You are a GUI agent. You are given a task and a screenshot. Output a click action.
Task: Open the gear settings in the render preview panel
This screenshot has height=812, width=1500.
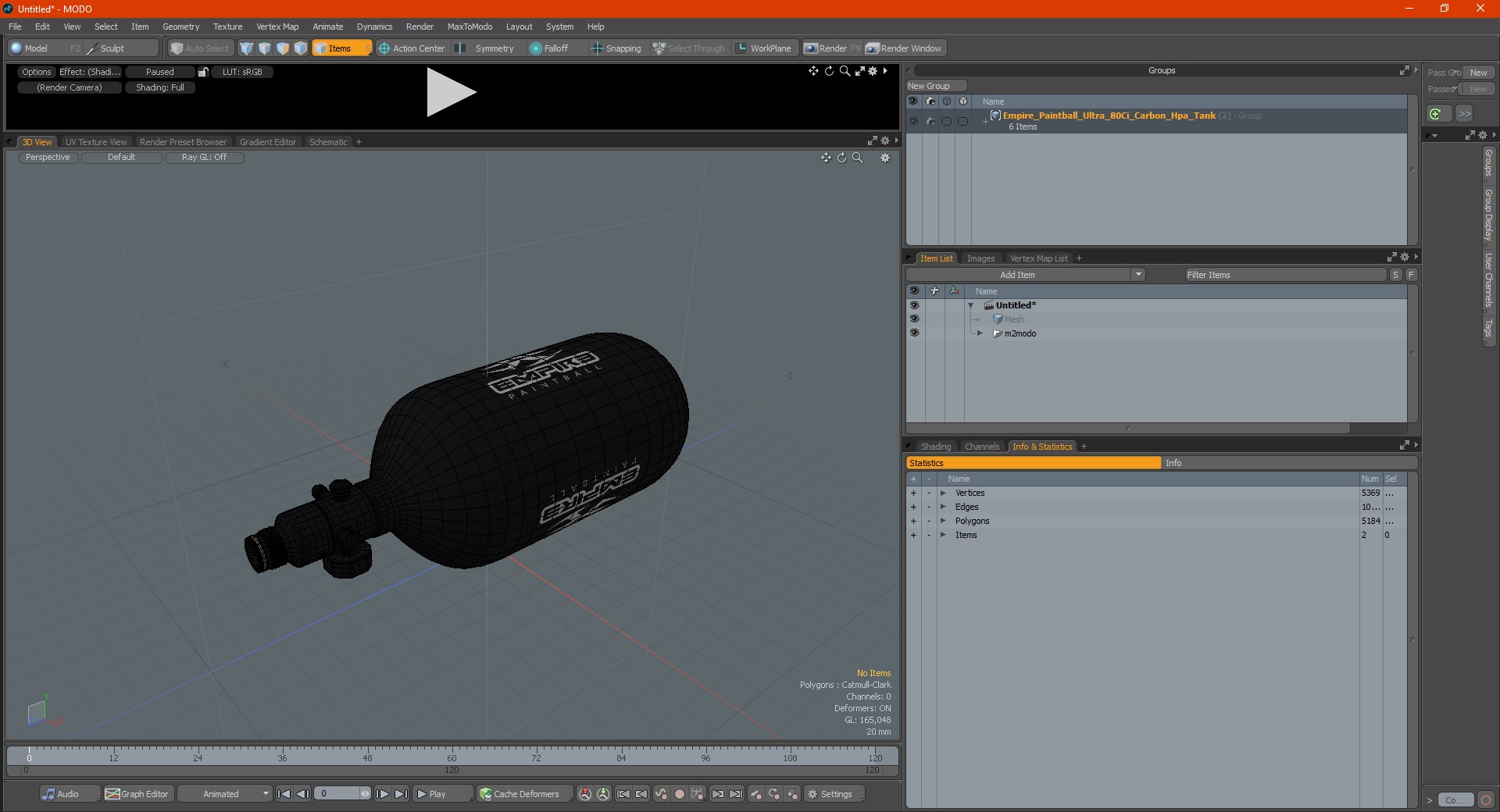pos(873,71)
